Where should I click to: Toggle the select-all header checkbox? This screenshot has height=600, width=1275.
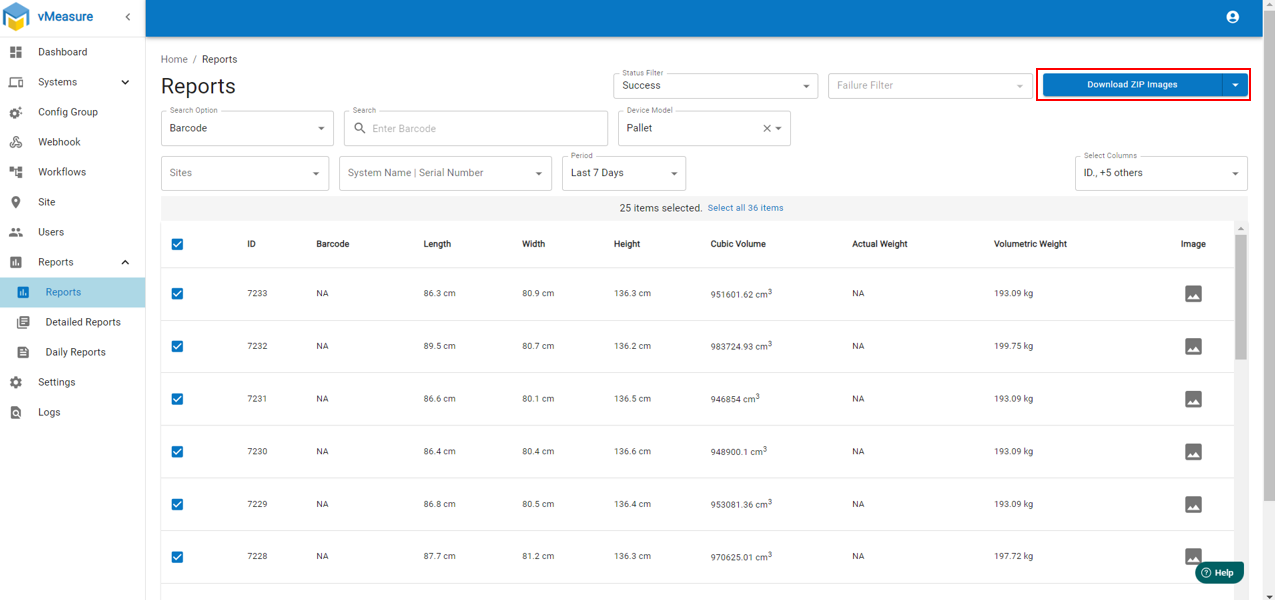[x=177, y=244]
